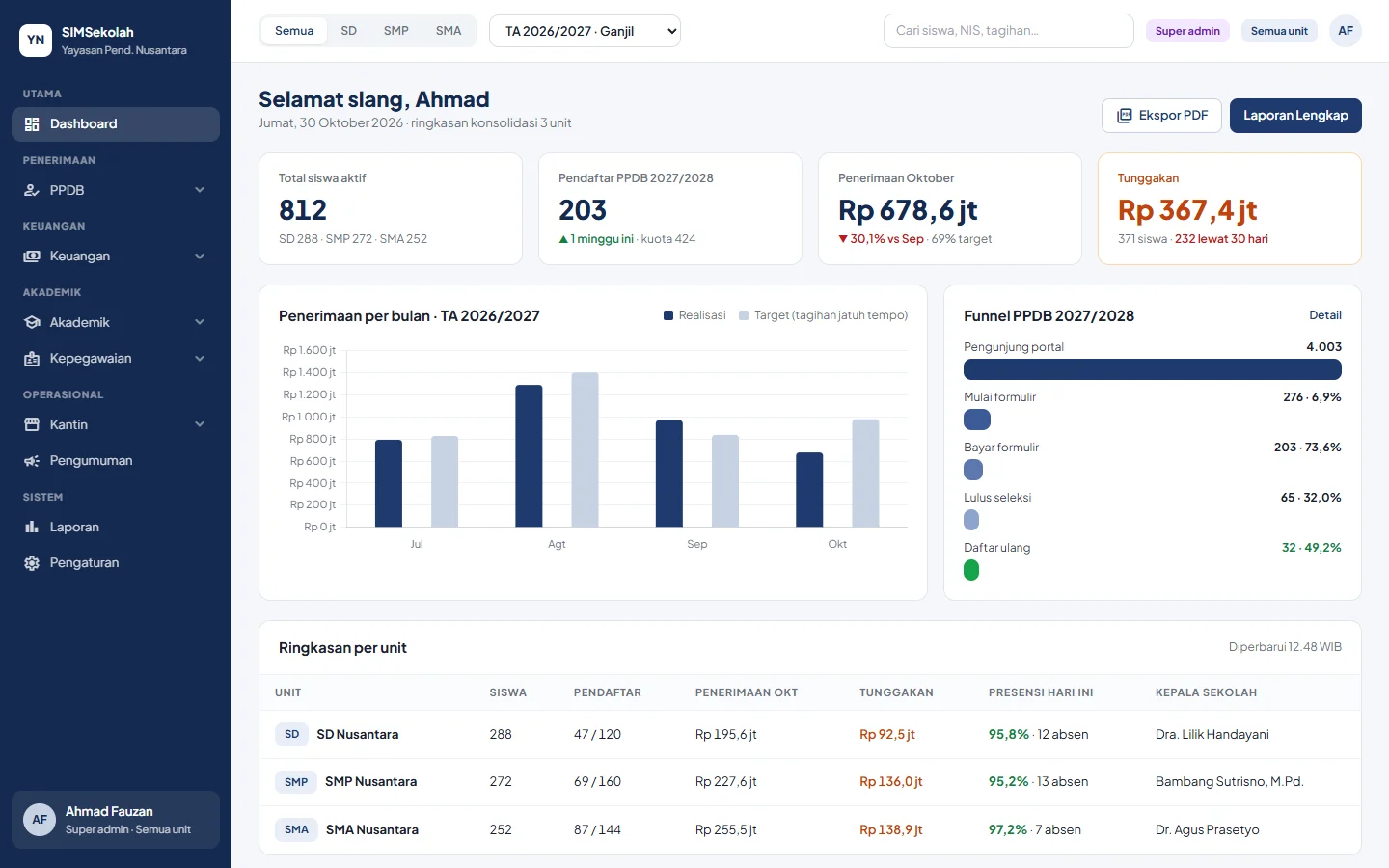Expand the PPDB menu chevron

[x=200, y=190]
